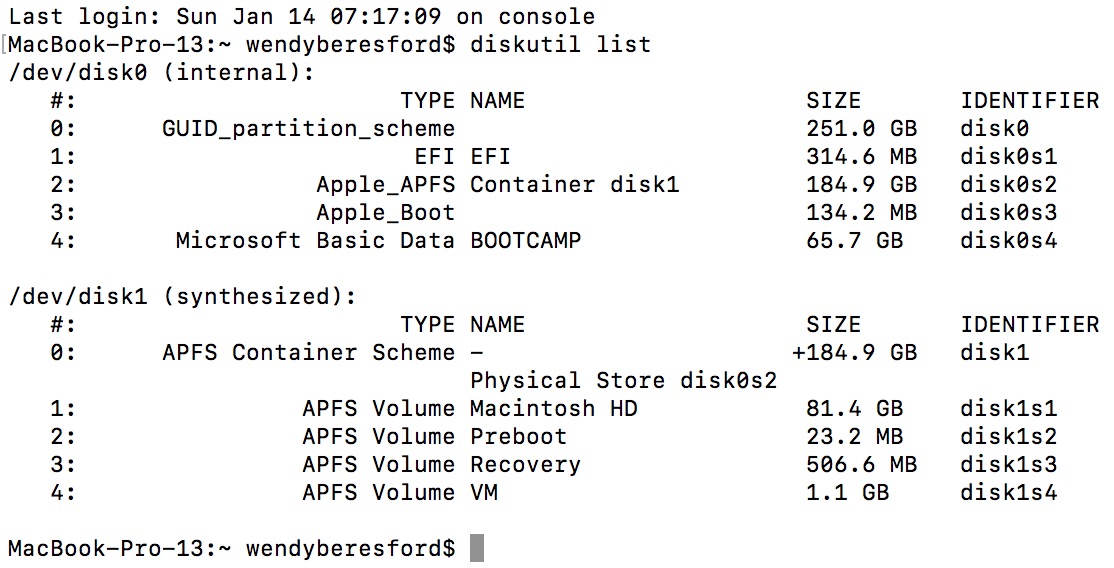Select the "GUID_partition_scheme" type entry
Viewport: 1114px width, 568px height.
[x=308, y=128]
